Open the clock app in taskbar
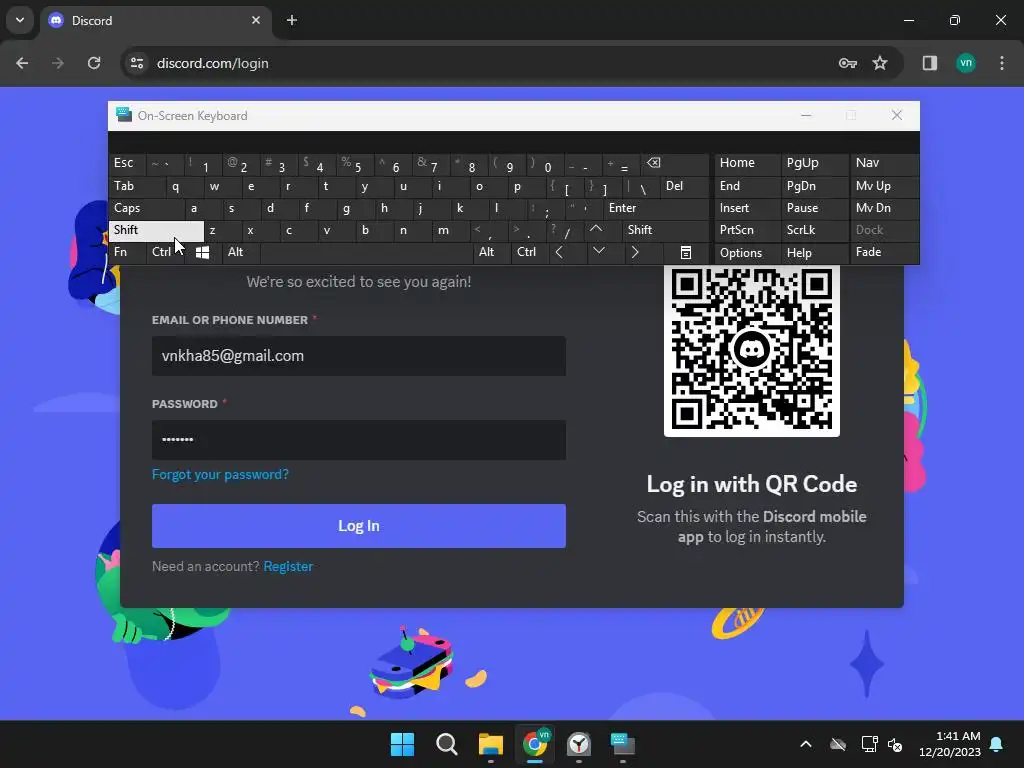The width and height of the screenshot is (1024, 768). (579, 744)
